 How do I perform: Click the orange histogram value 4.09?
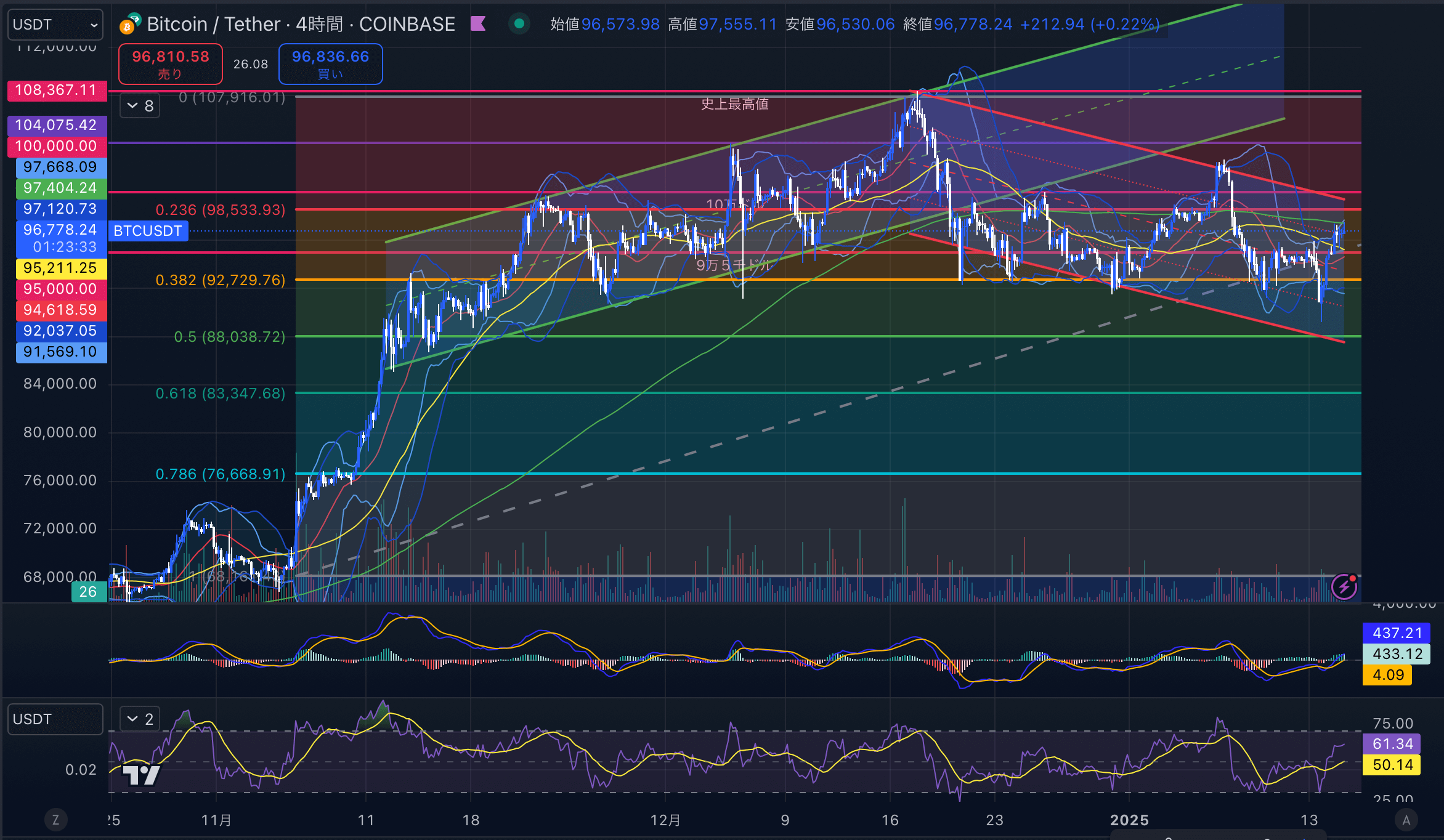[x=1387, y=675]
